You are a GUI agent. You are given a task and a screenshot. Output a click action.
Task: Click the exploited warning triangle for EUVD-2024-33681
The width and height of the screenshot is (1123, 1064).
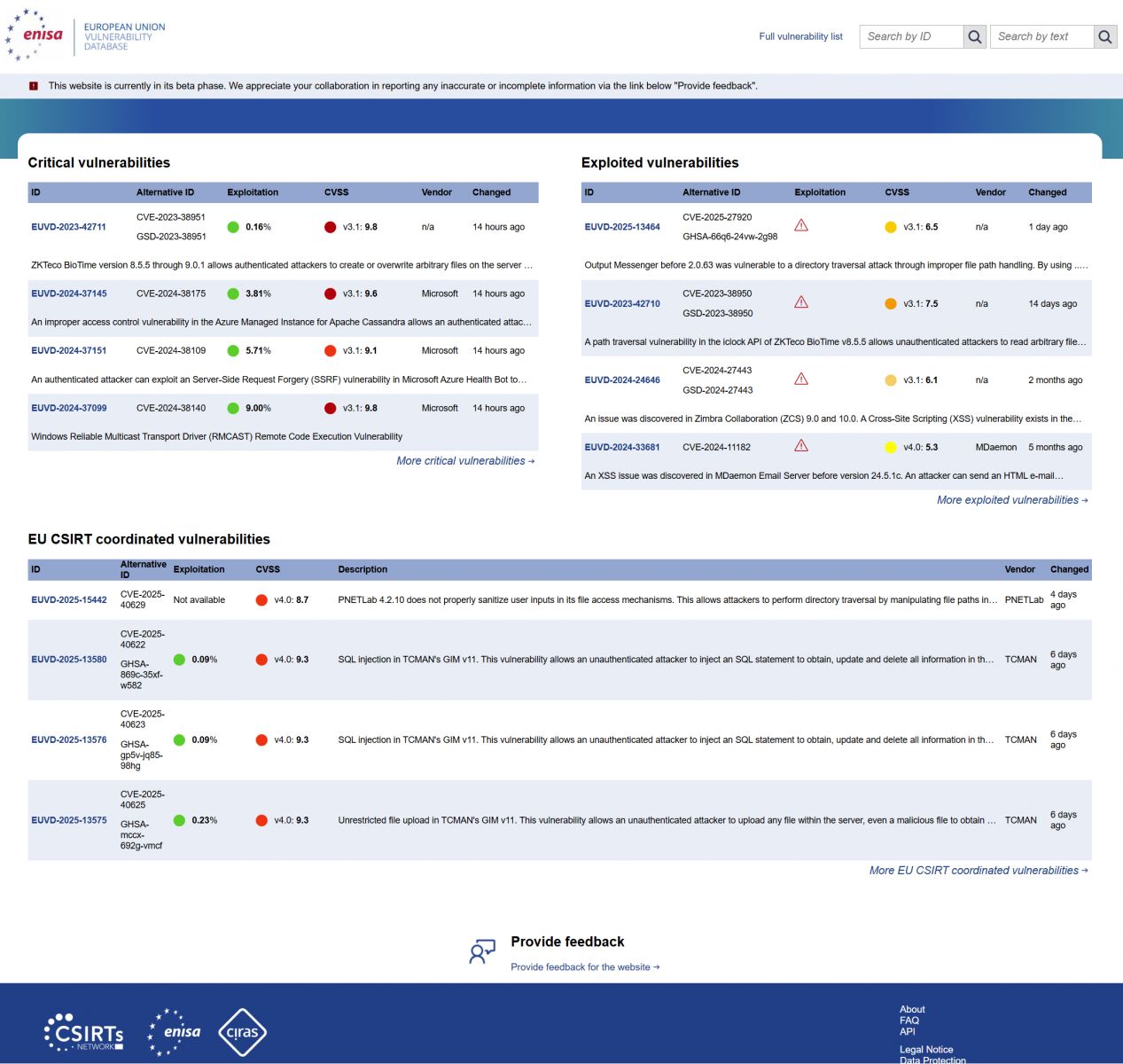coord(801,446)
